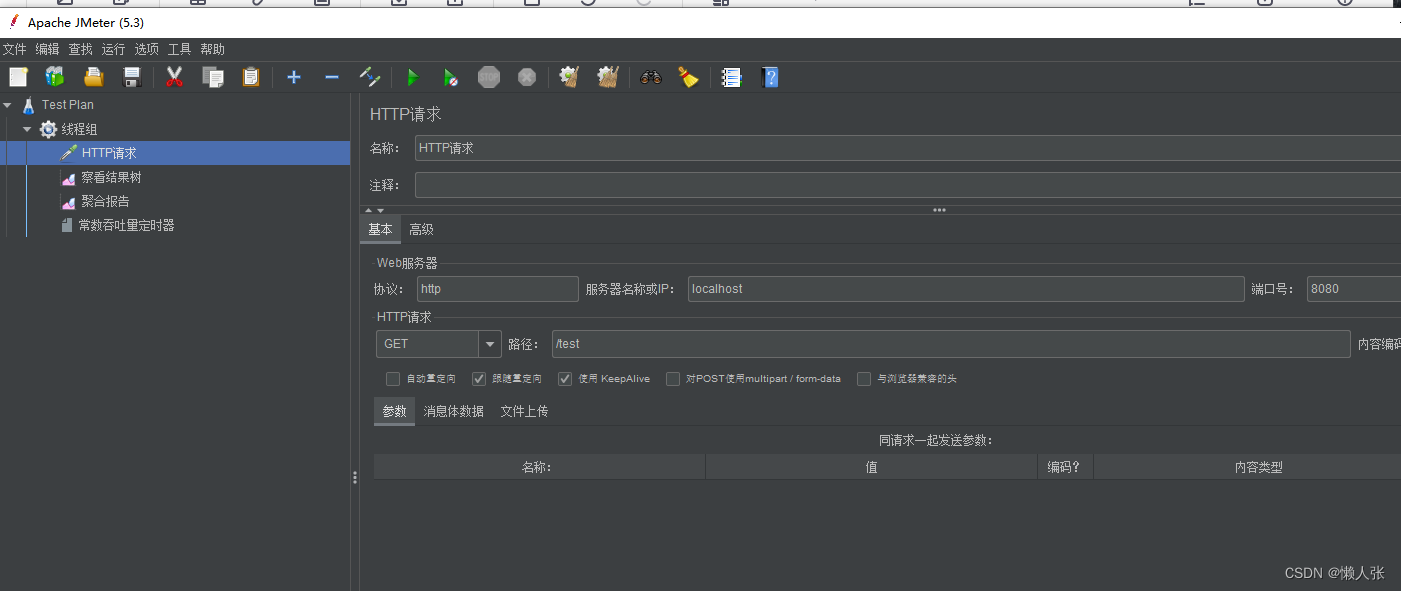Select the 察看结果树 tree item
Screen dimensions: 1401x591
coord(110,177)
